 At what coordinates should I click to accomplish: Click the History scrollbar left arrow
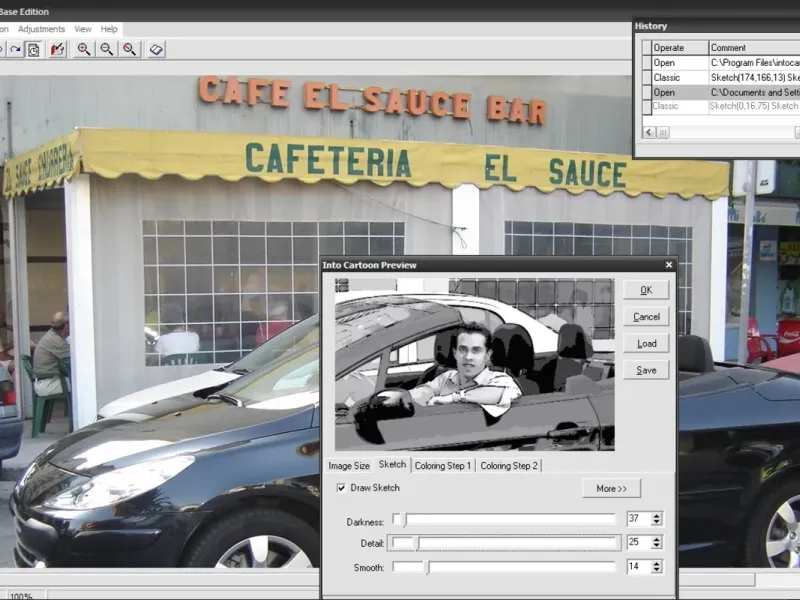tap(649, 133)
